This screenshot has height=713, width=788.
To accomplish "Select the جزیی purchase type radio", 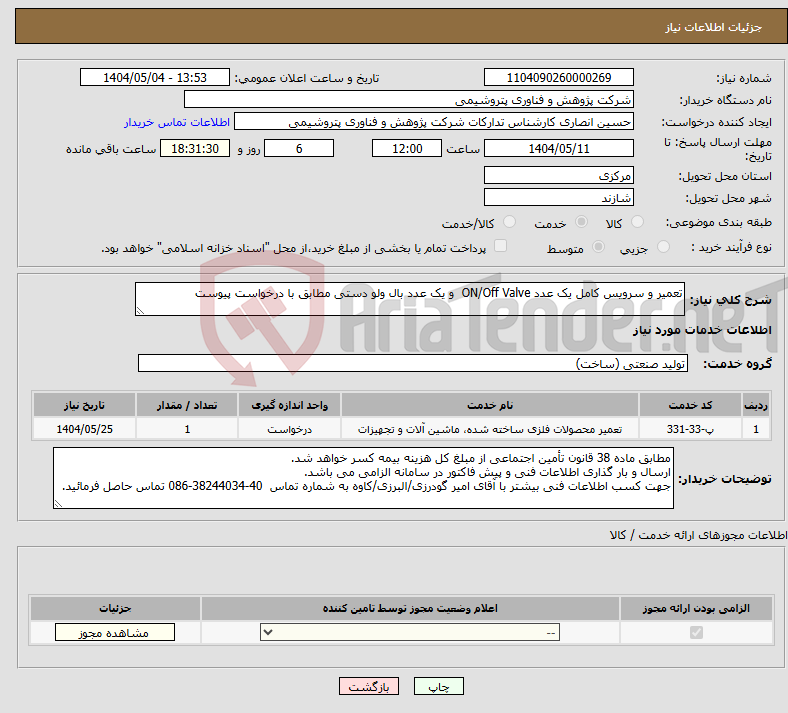I will click(663, 247).
